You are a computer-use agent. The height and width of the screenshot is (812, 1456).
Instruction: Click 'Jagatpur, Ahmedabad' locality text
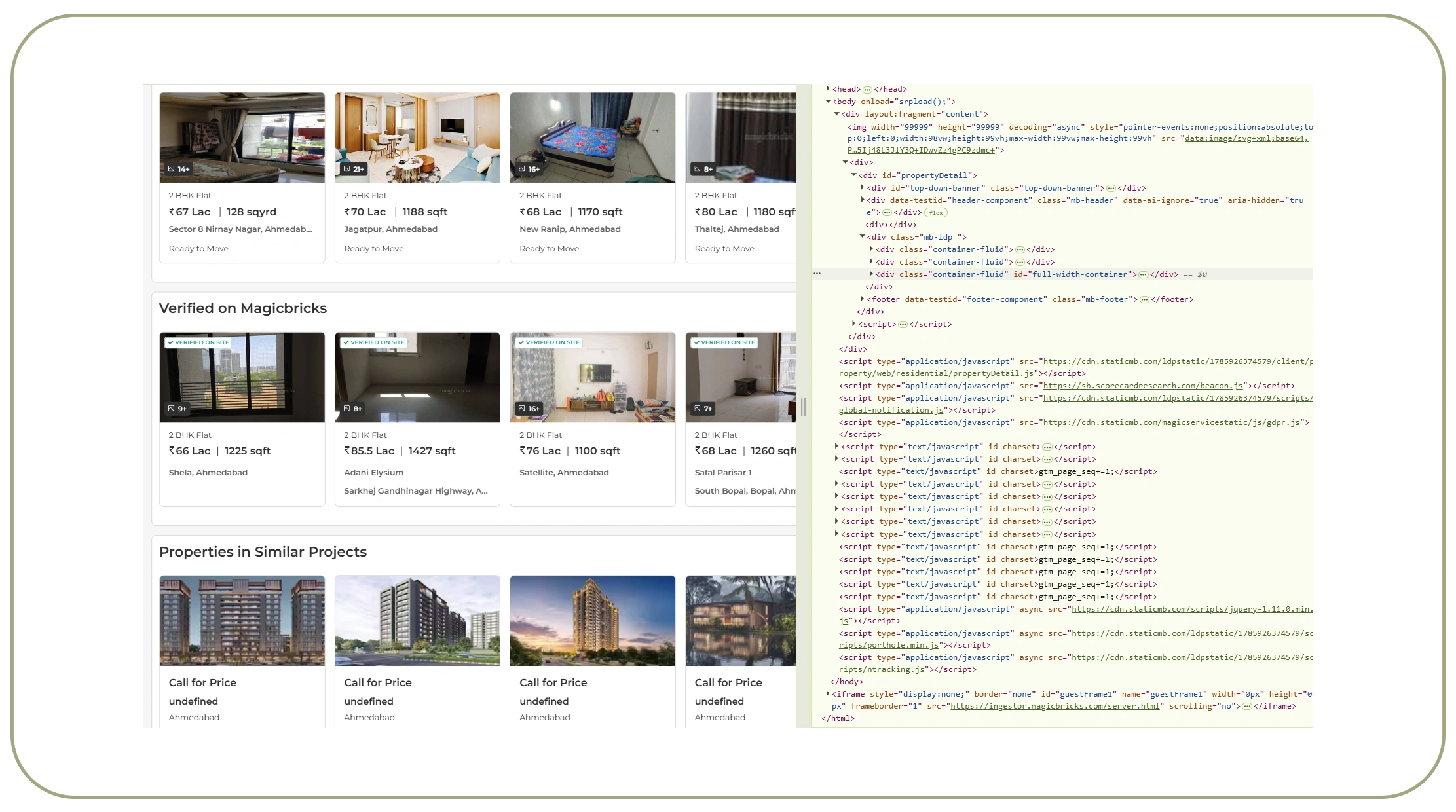tap(391, 229)
